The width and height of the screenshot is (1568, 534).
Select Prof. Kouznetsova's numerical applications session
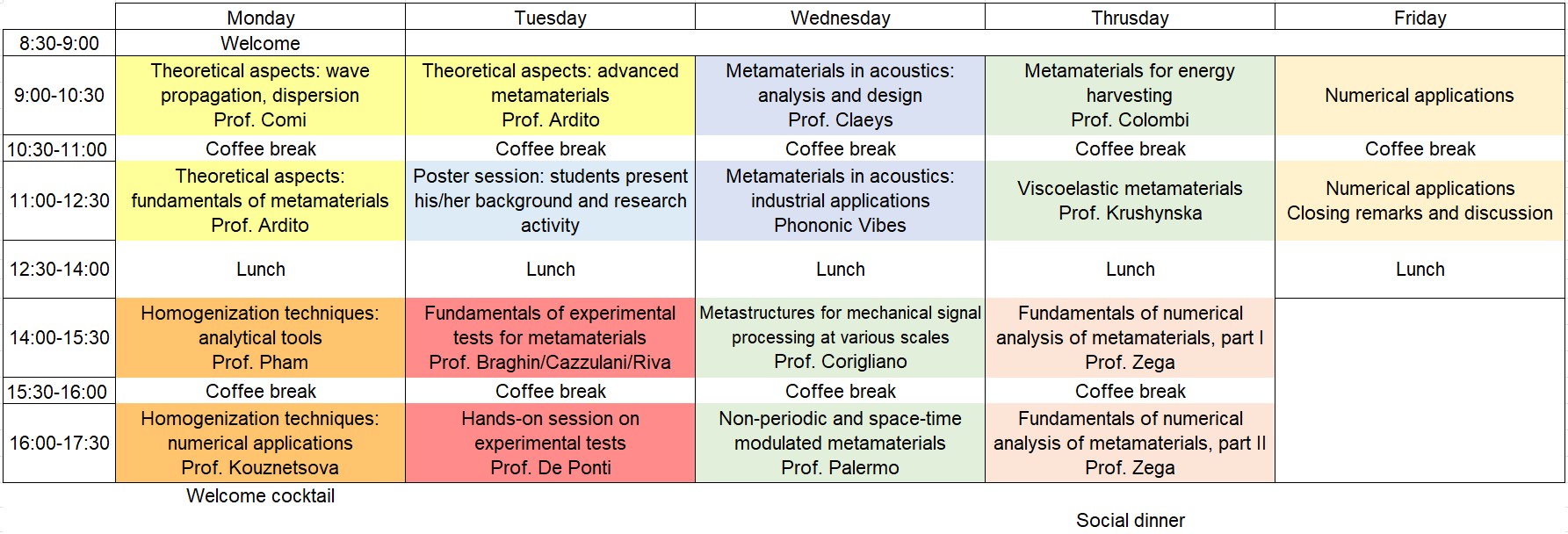coord(260,443)
